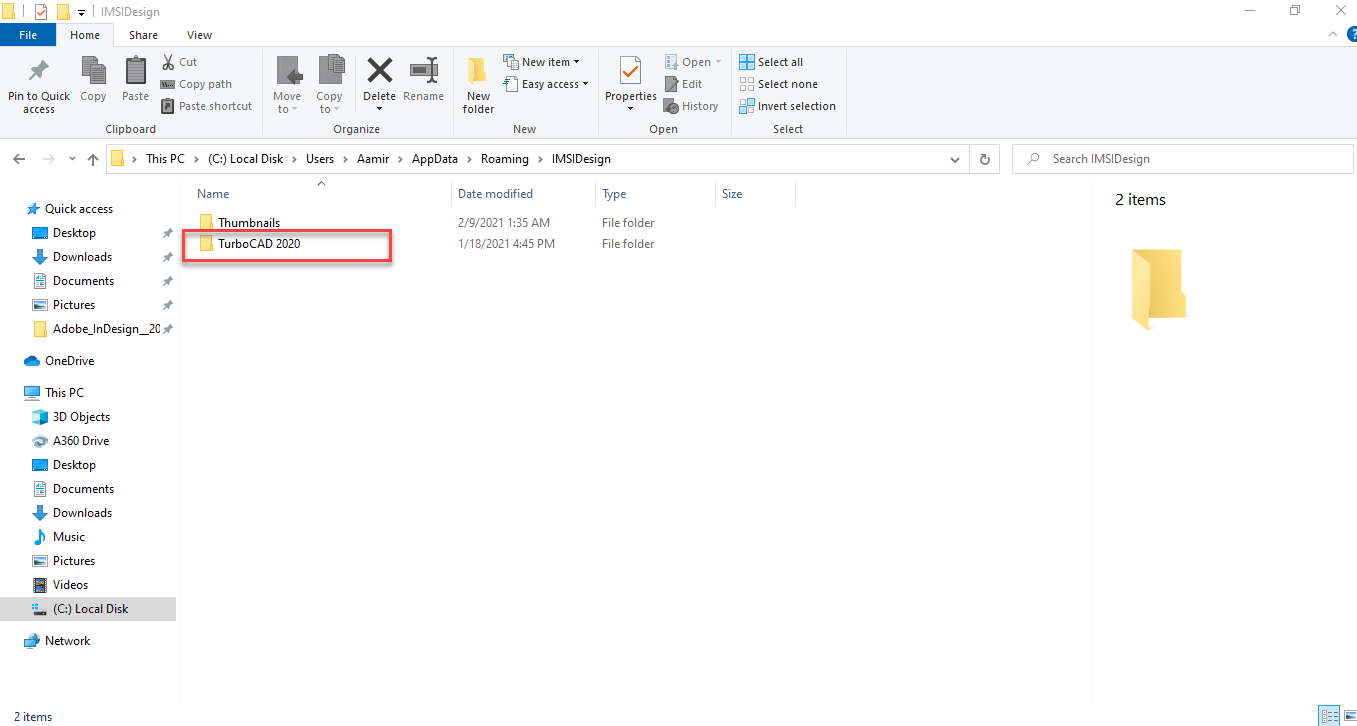The height and width of the screenshot is (726, 1357).
Task: Open Network in navigation pane
Action: [67, 641]
